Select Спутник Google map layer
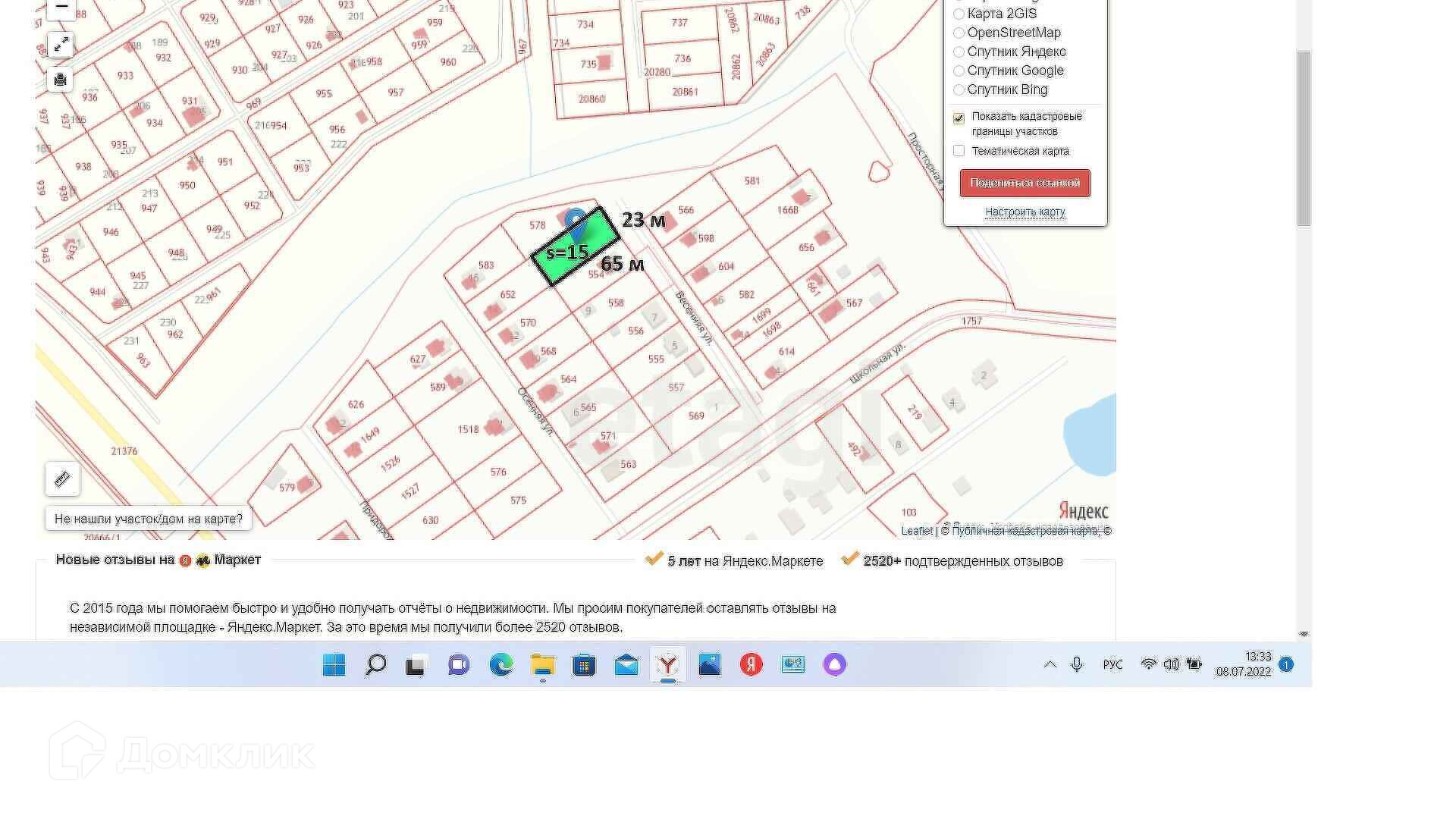1456x819 pixels. 959,71
